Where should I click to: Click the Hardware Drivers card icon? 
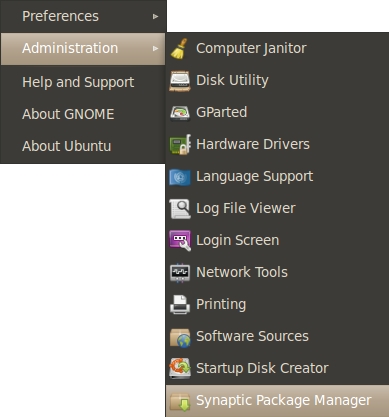(180, 144)
